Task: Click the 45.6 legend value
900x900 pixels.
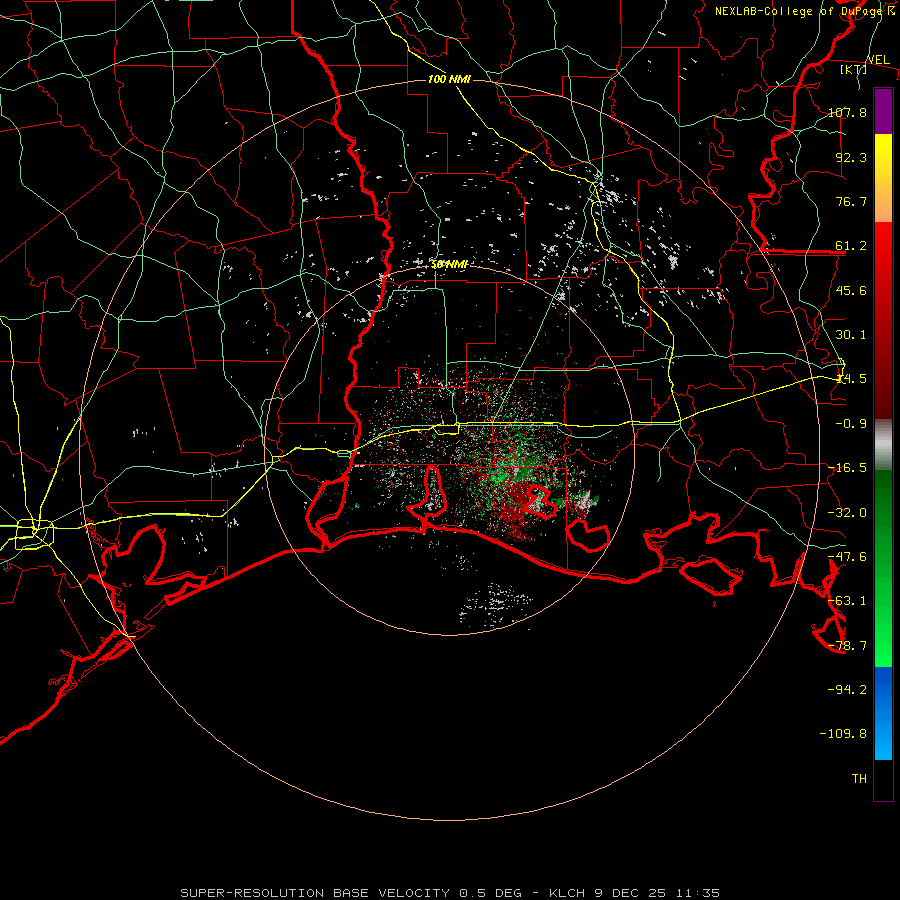Action: (x=851, y=290)
